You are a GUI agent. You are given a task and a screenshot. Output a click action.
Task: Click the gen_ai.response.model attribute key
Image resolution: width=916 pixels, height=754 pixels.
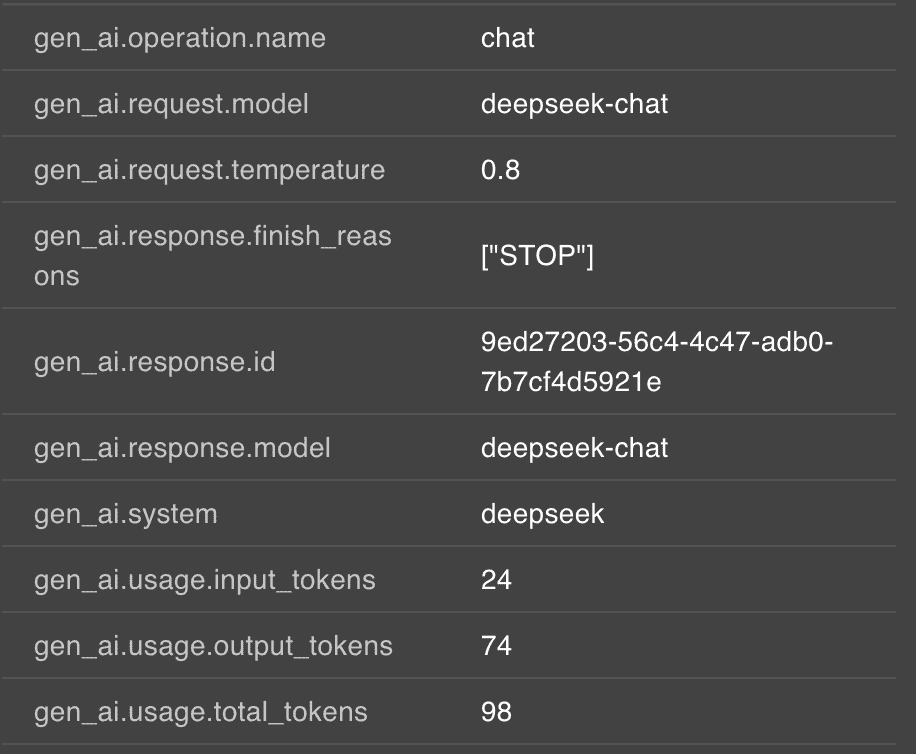(x=182, y=448)
